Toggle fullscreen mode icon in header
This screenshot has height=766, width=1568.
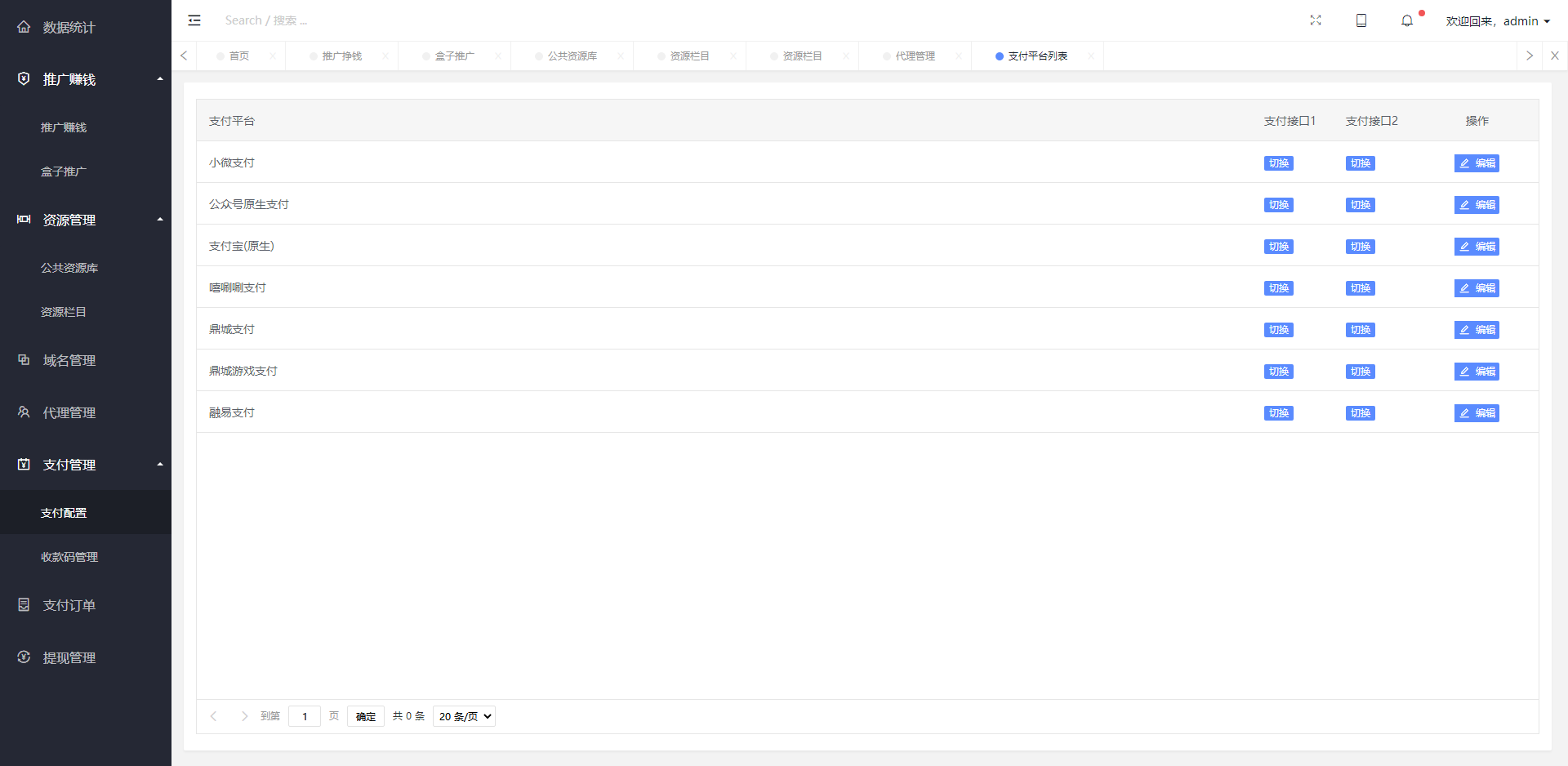pyautogui.click(x=1316, y=20)
